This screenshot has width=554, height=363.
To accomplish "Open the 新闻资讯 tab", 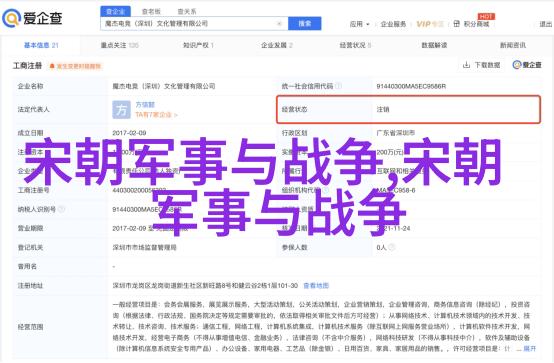I will [x=513, y=45].
